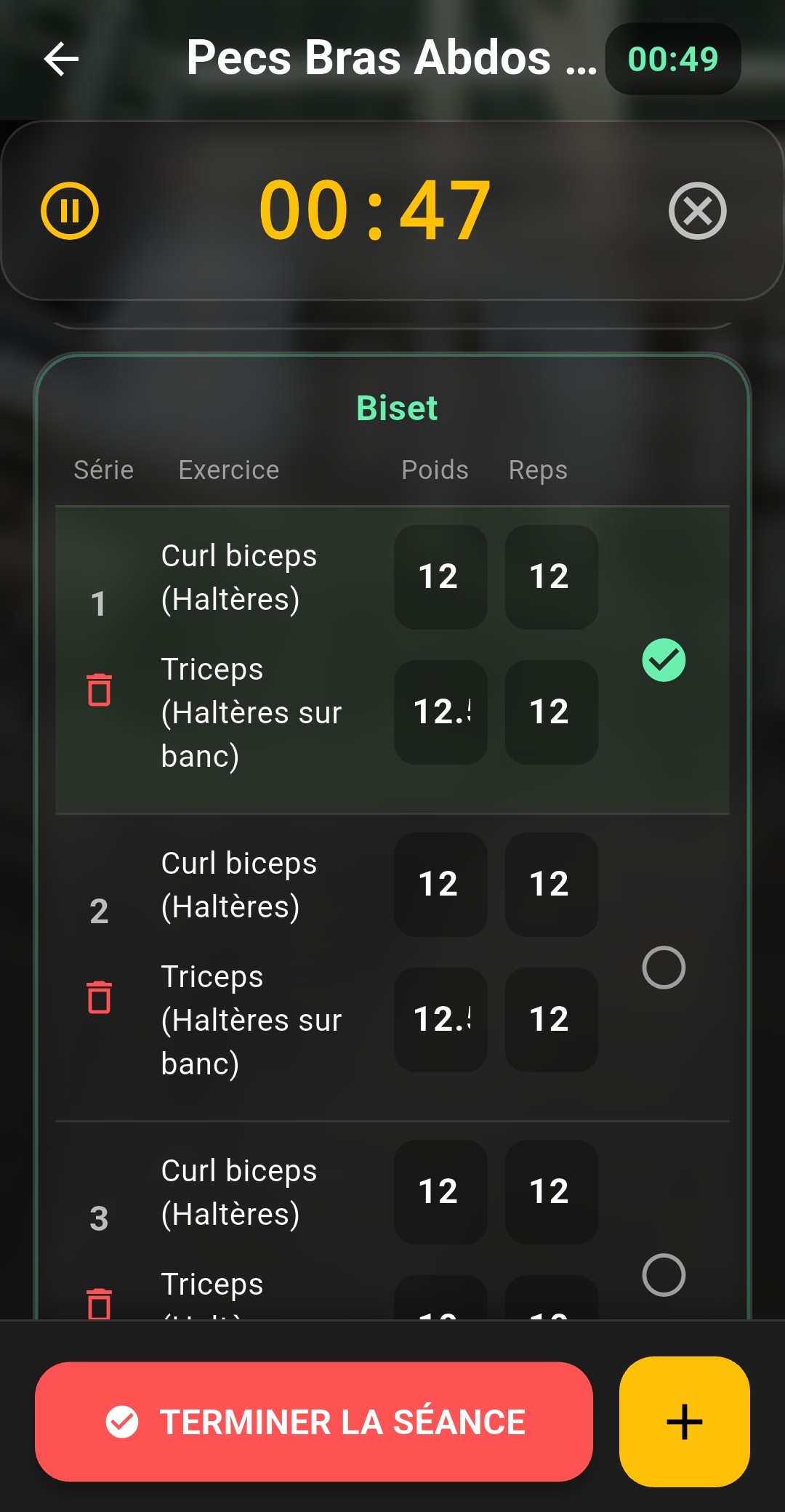
Task: Delete series 1 using its trash icon
Action: 100,691
